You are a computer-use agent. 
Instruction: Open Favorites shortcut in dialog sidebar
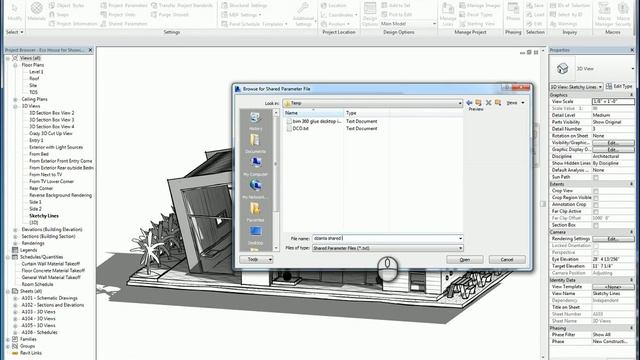256,212
